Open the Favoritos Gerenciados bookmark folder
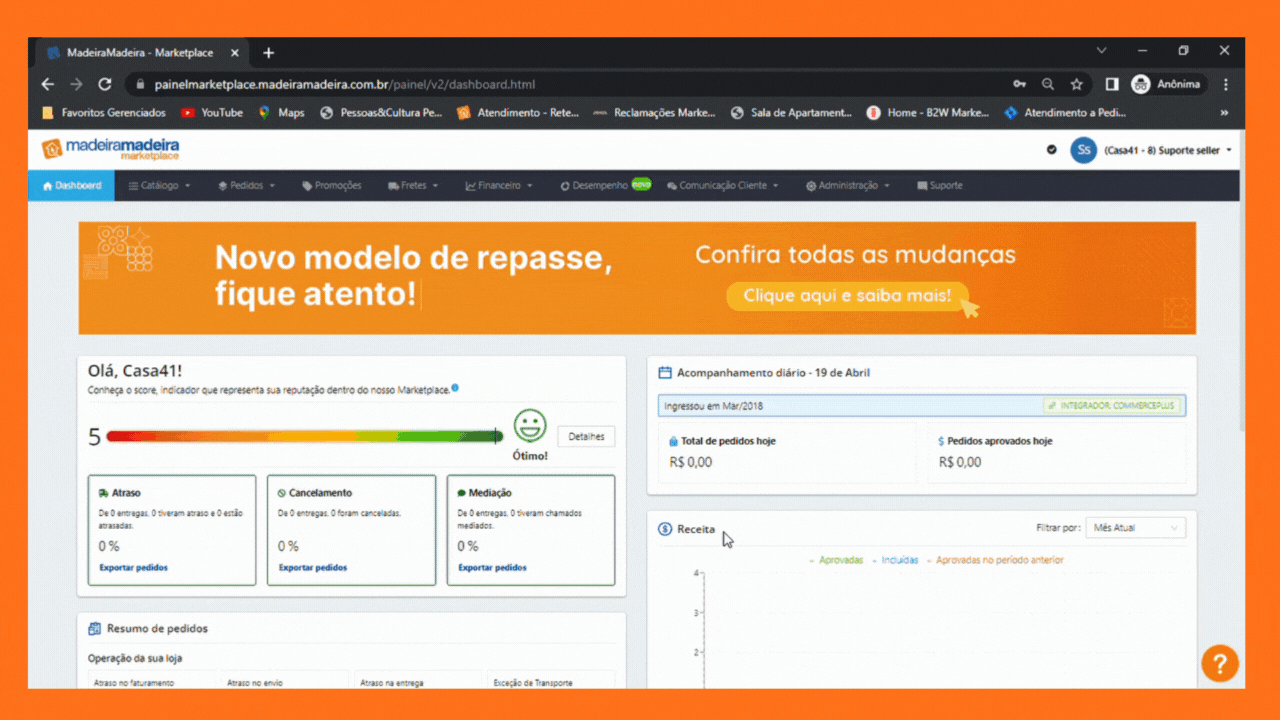1280x720 pixels. click(104, 113)
